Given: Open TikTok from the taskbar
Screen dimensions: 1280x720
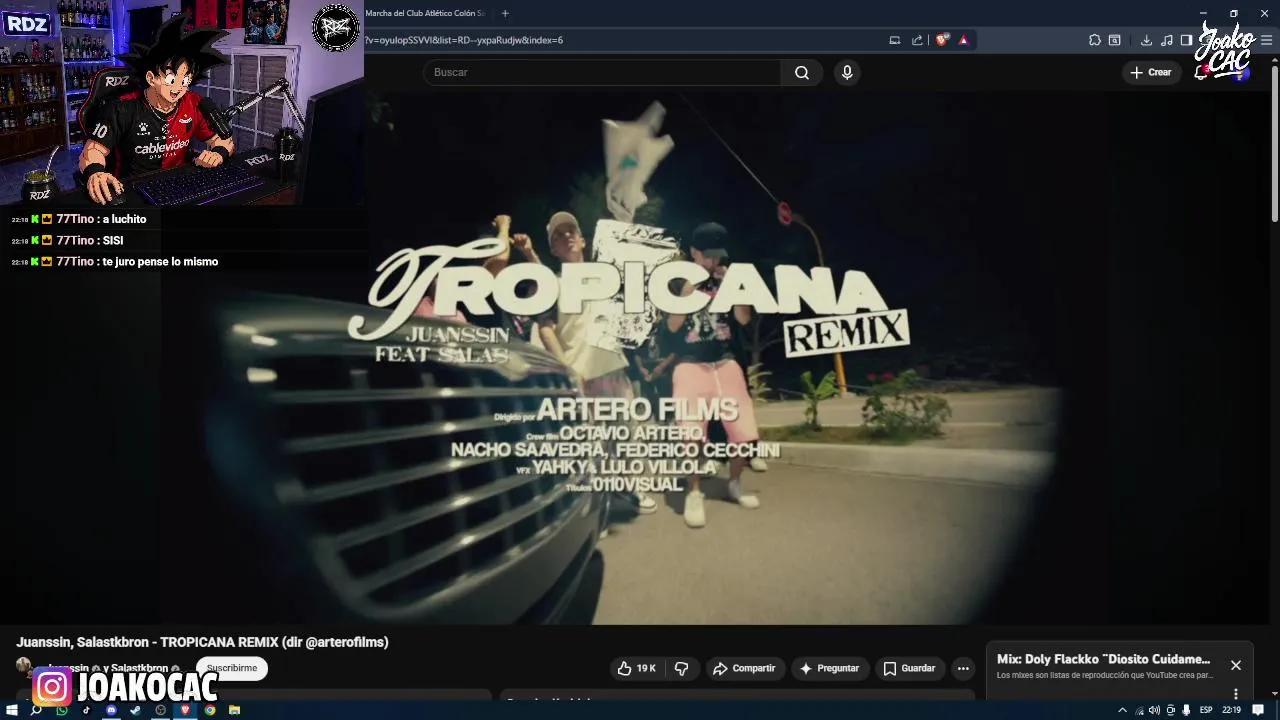Looking at the screenshot, I should coord(86,710).
